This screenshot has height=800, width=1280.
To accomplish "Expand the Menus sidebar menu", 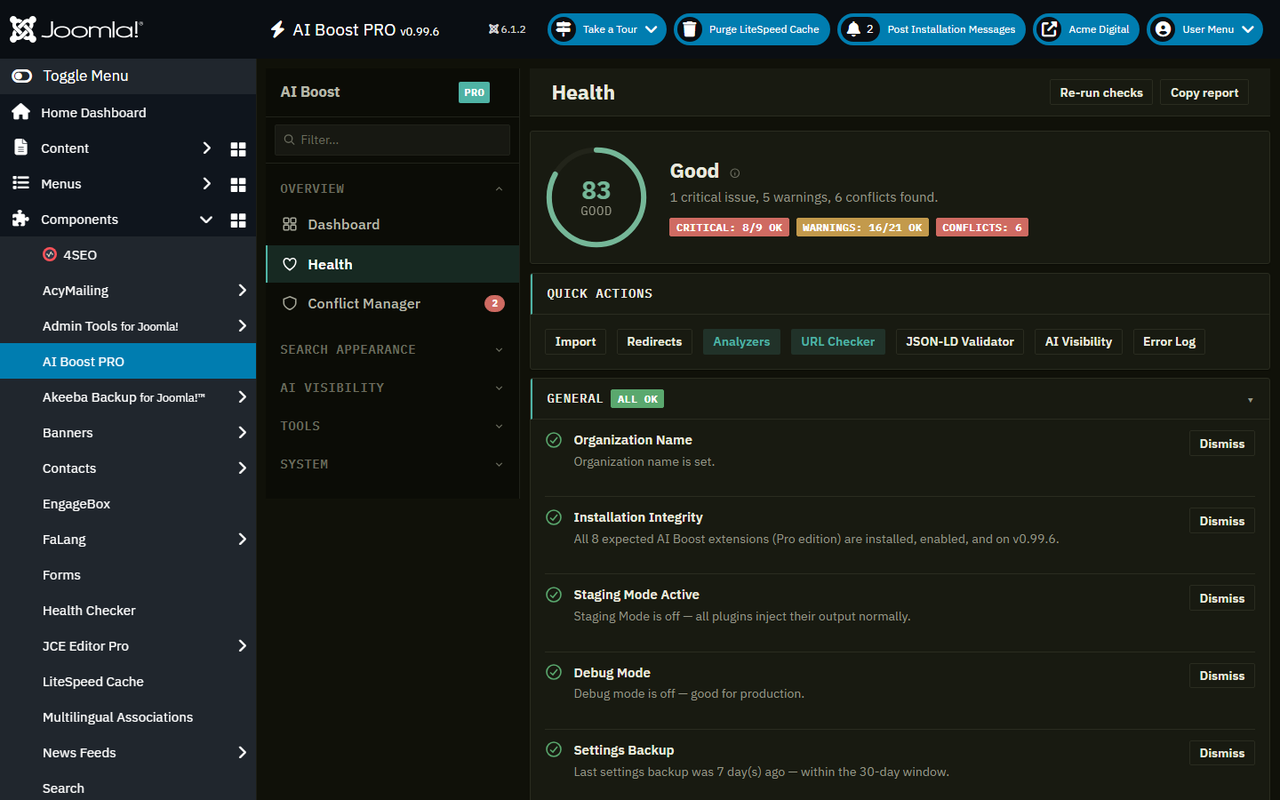I will pyautogui.click(x=206, y=184).
